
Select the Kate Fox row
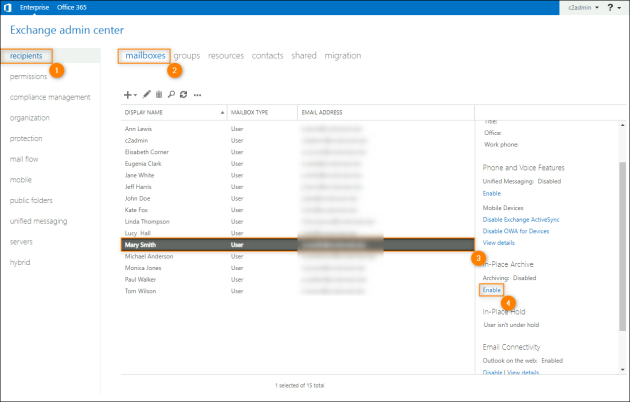[x=298, y=210]
